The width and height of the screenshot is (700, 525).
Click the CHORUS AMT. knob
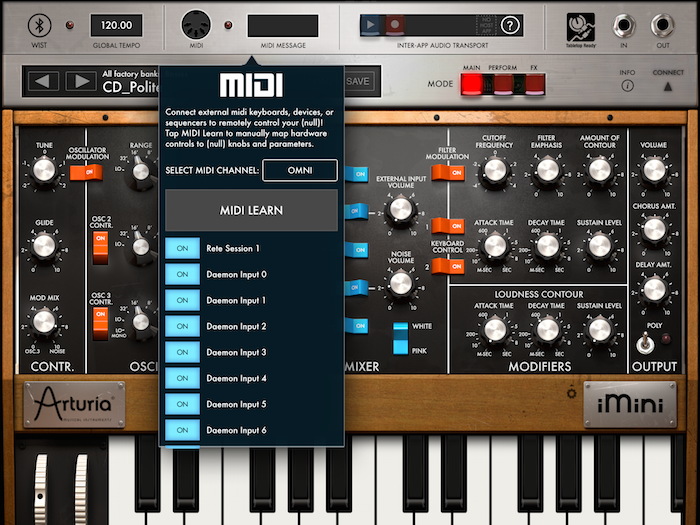pyautogui.click(x=654, y=230)
